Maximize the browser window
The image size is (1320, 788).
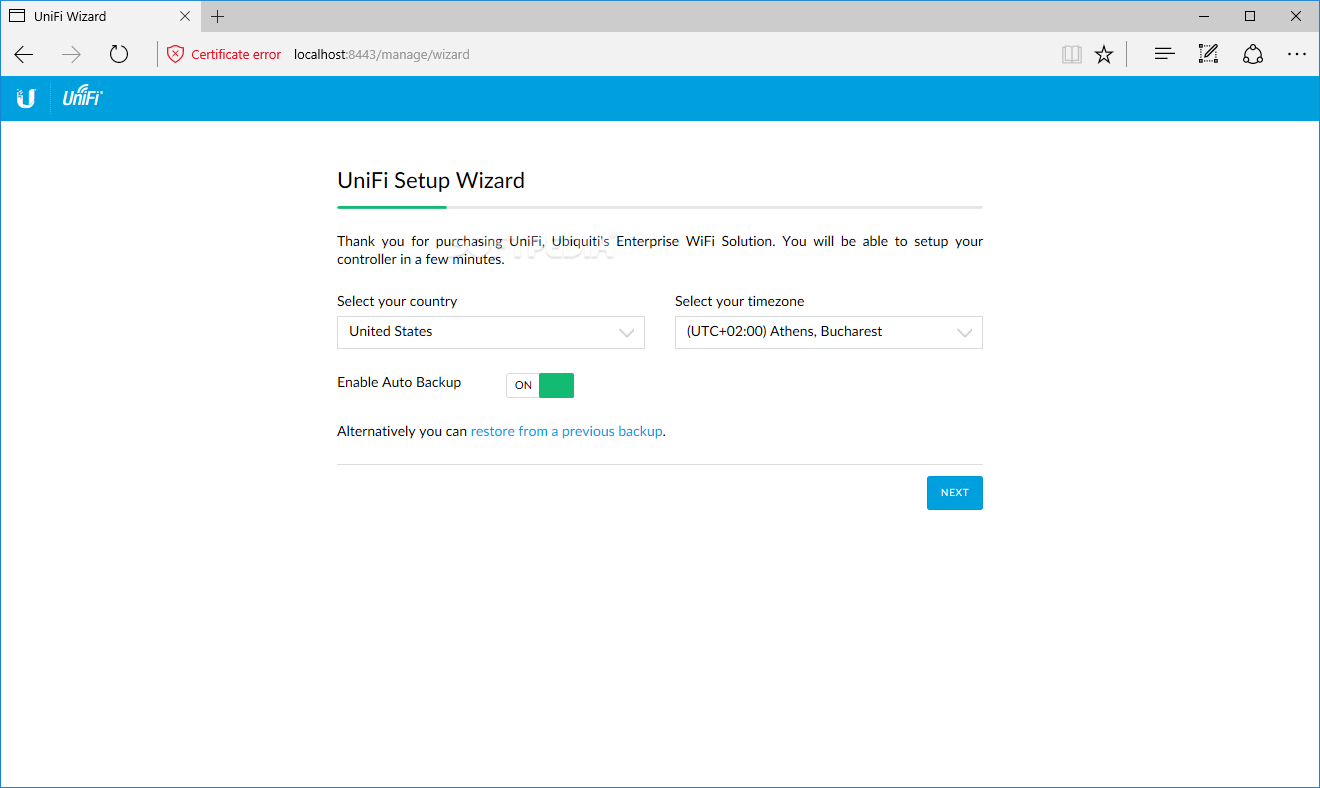click(x=1250, y=16)
